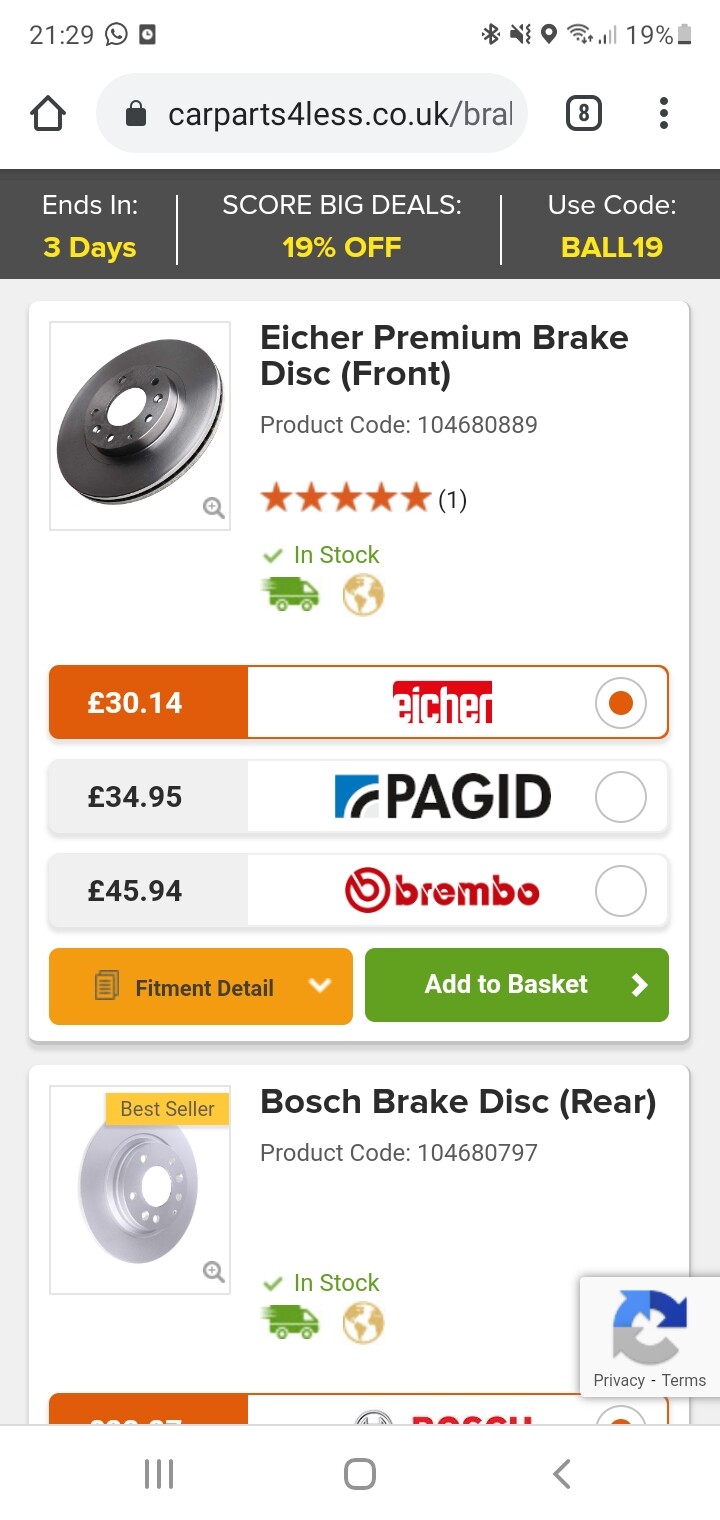
Task: Tap the zoom magnifier on Eicher disc image
Action: pyautogui.click(x=213, y=508)
